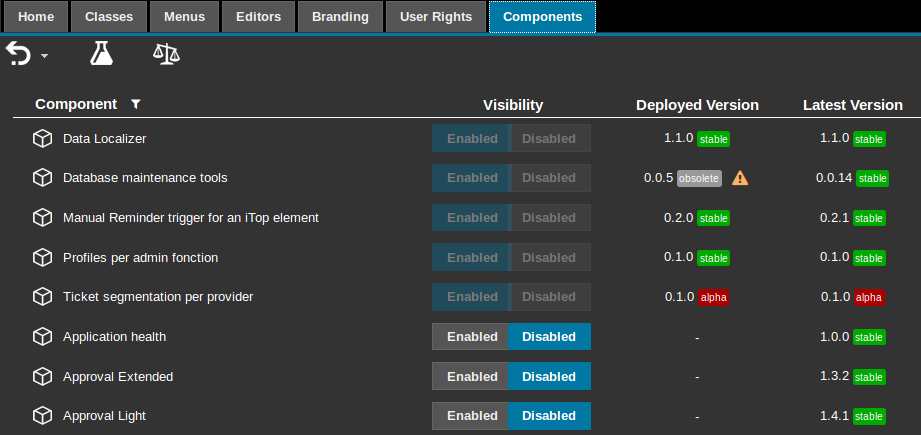Open the dropdown arrow next to undo
921x435 pixels.
click(45, 56)
